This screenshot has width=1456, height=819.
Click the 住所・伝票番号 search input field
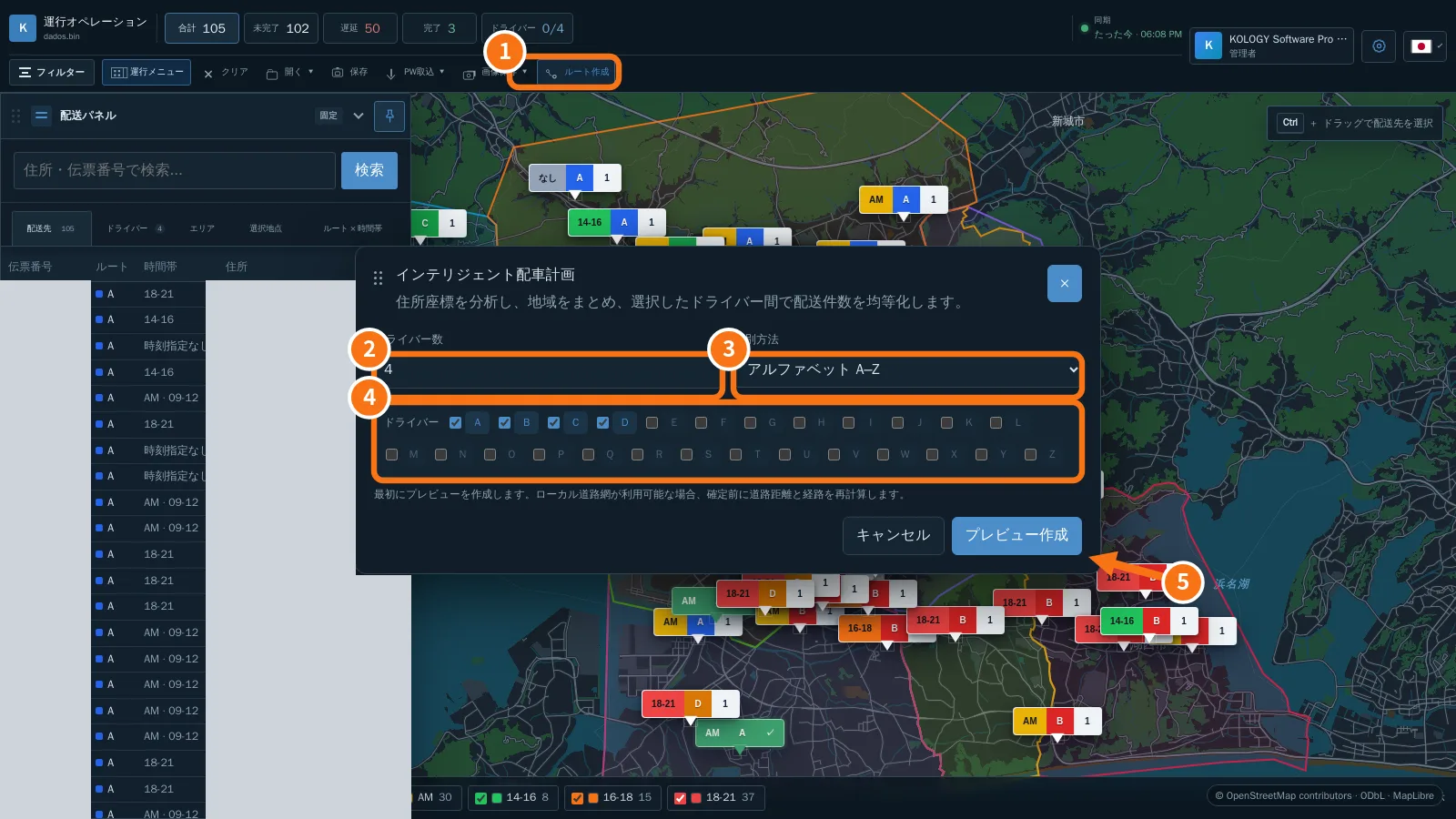(x=175, y=170)
